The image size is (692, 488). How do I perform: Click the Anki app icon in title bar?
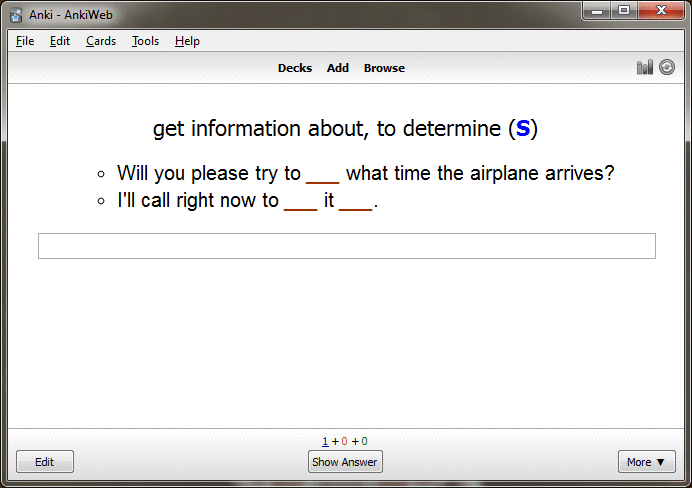click(16, 14)
